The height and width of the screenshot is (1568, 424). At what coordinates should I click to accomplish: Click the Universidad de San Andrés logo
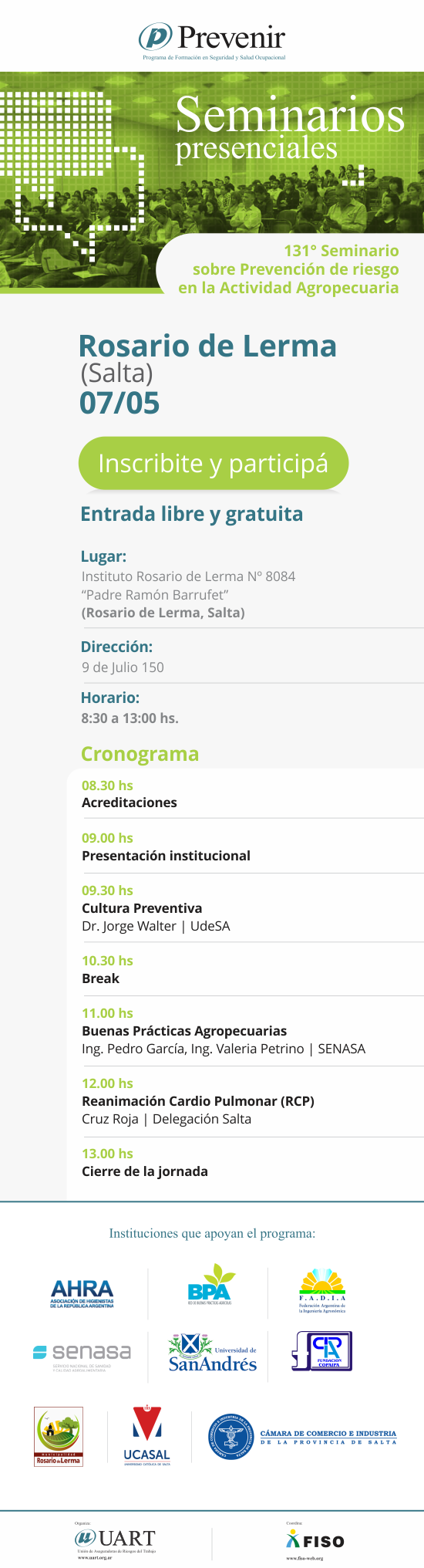[213, 1353]
